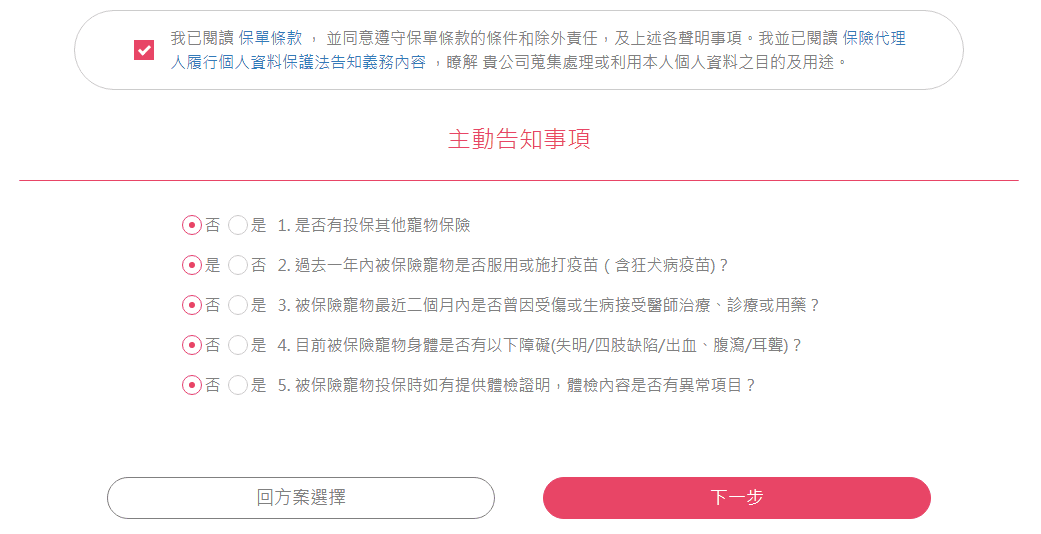1041x534 pixels.
Task: Click question 4 text about physical impairments
Action: [x=540, y=345]
